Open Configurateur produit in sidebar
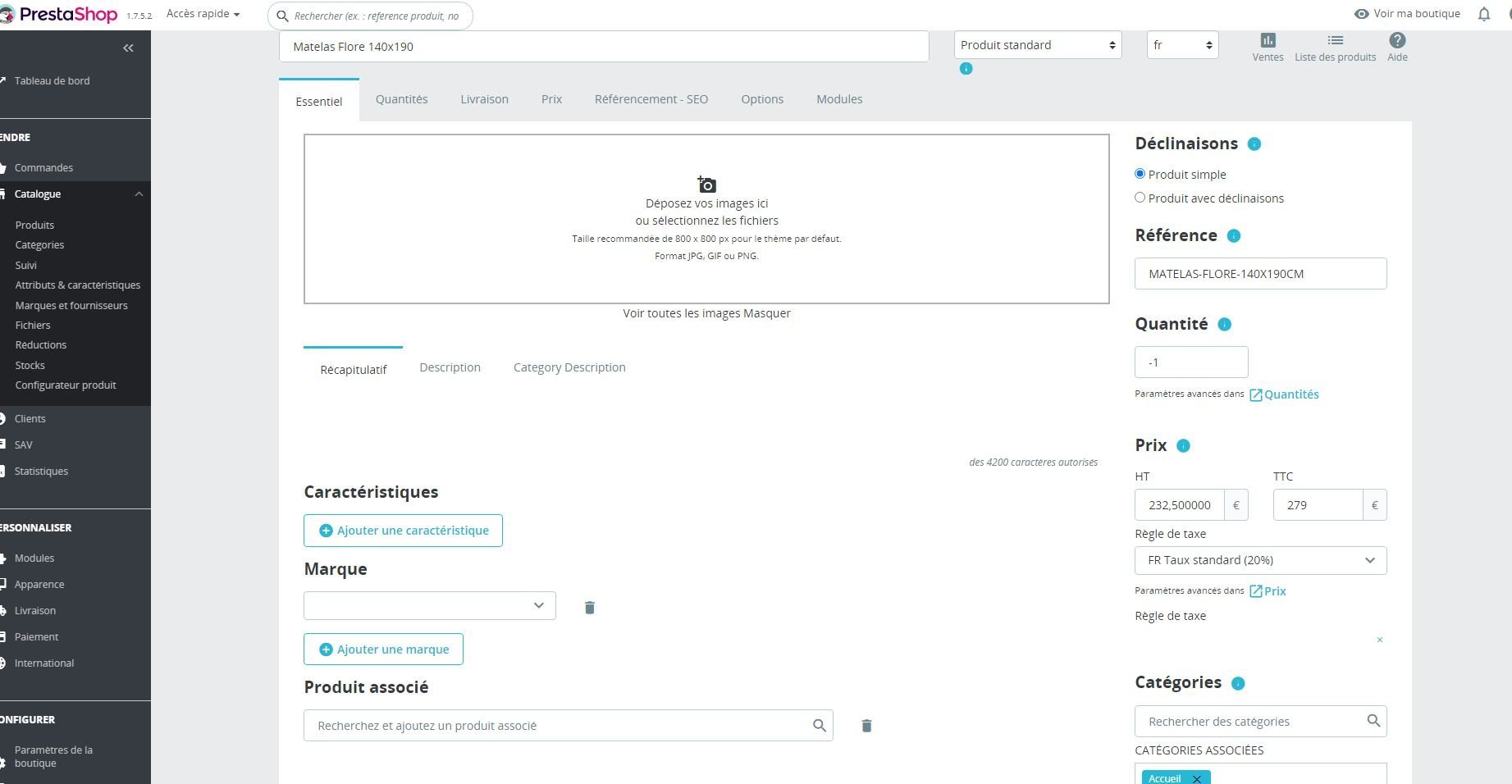The image size is (1512, 784). pyautogui.click(x=66, y=385)
